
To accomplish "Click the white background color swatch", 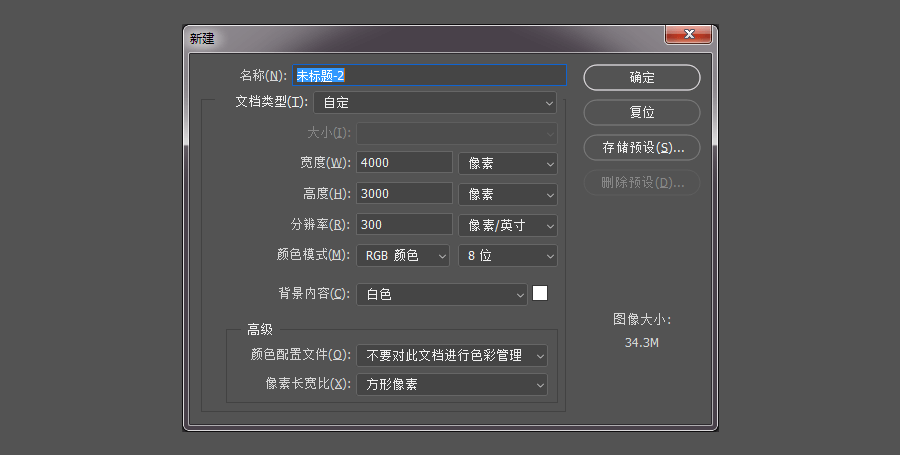I will pyautogui.click(x=540, y=293).
